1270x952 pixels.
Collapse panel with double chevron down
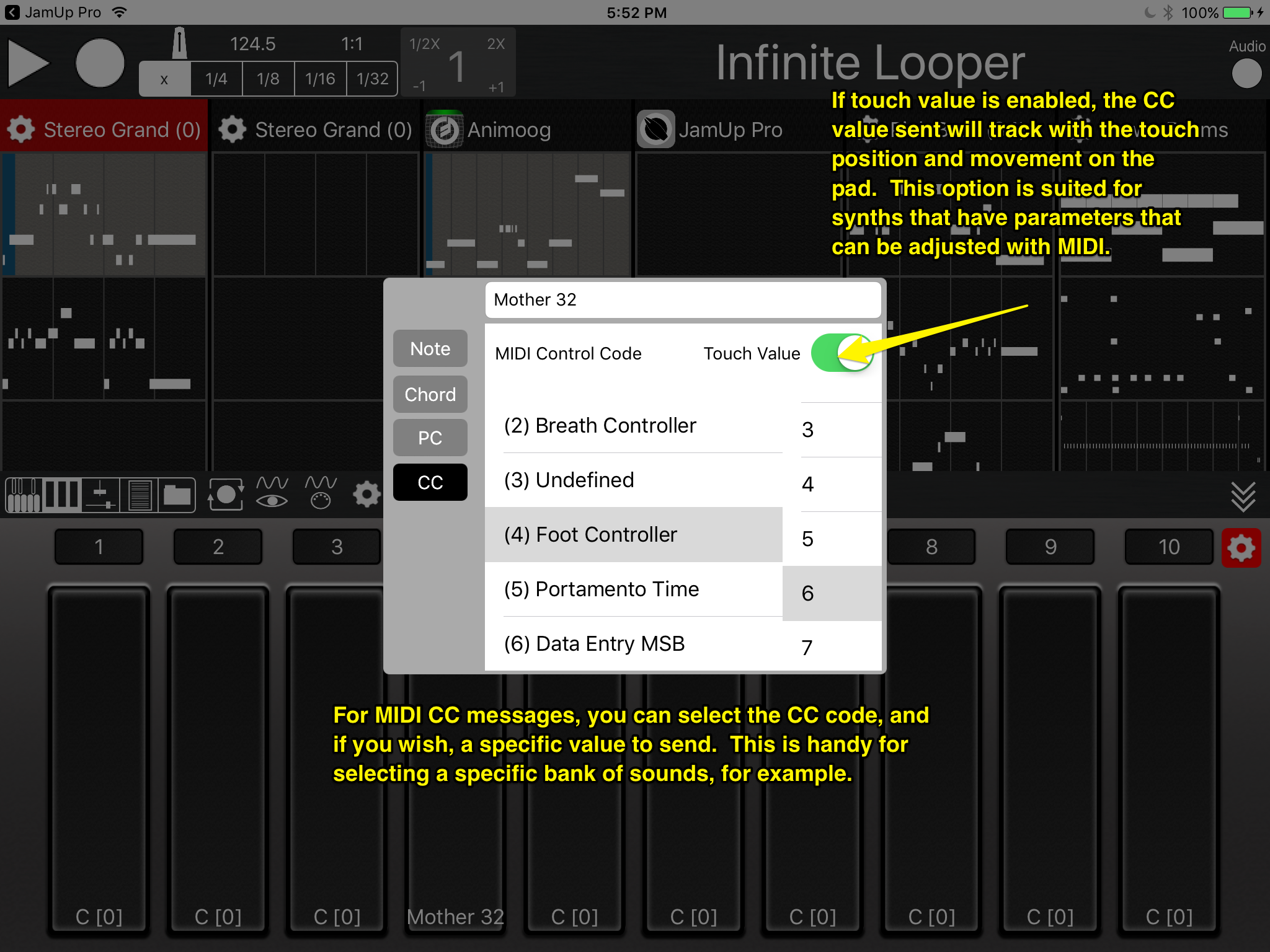point(1243,496)
